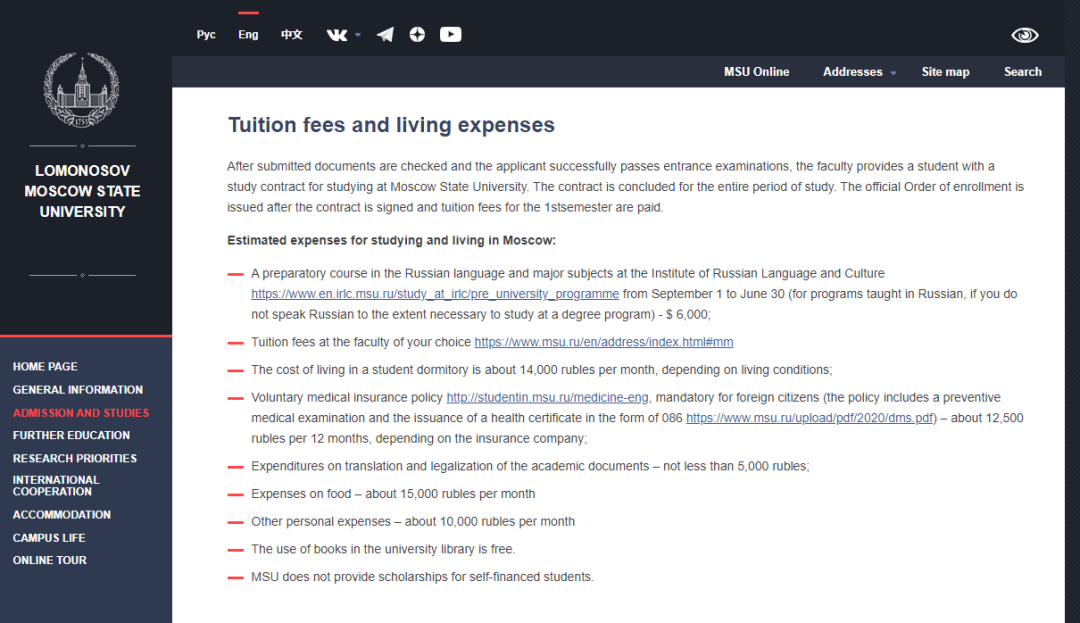Expand the VK dropdown arrow

358,36
